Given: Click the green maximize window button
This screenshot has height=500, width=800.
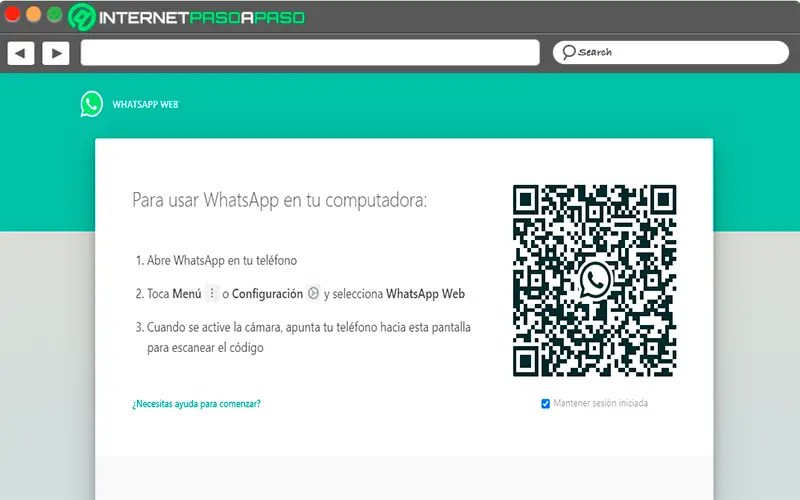Looking at the screenshot, I should [55, 14].
